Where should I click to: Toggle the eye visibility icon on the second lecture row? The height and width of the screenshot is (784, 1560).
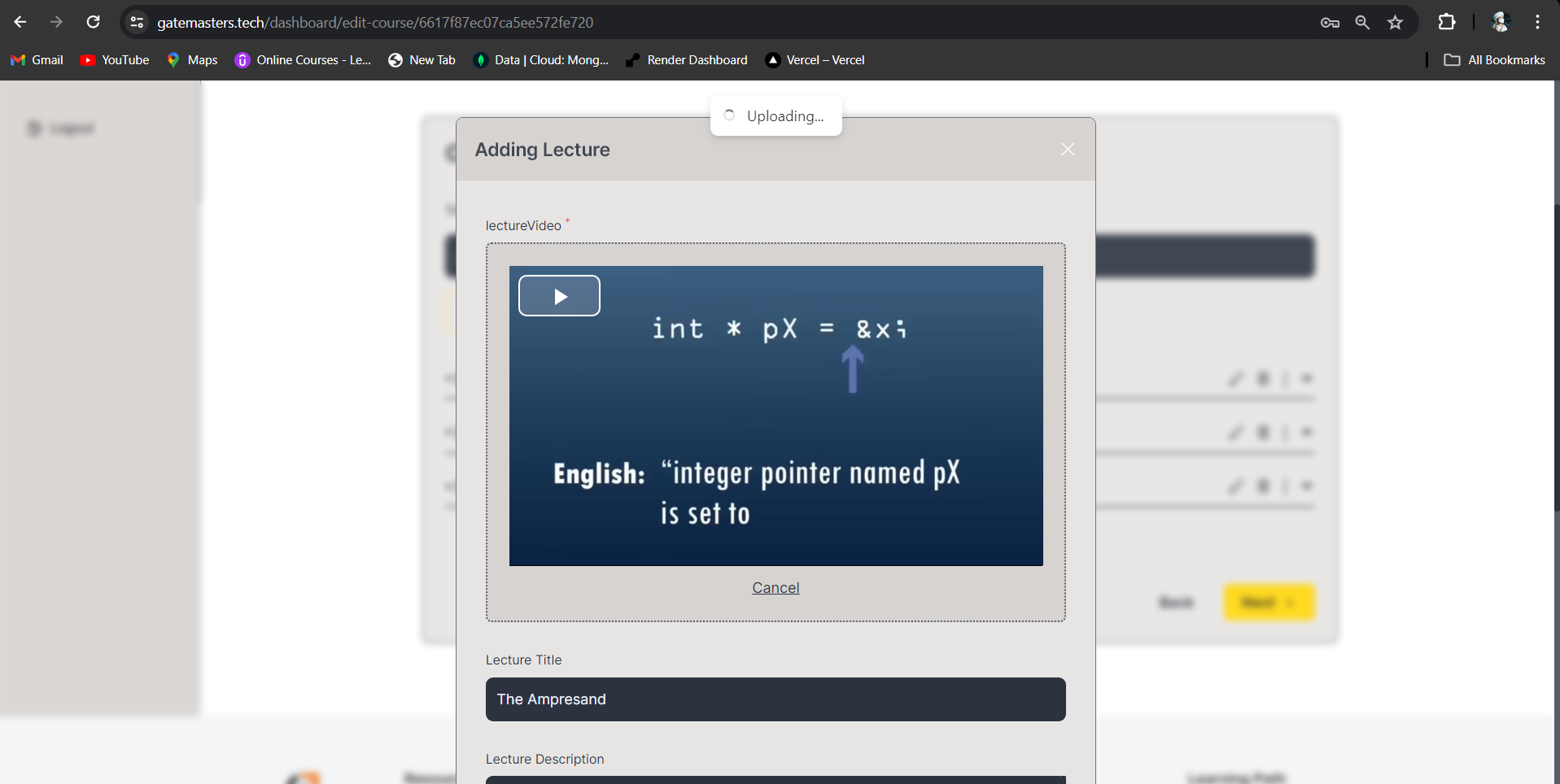click(1307, 432)
